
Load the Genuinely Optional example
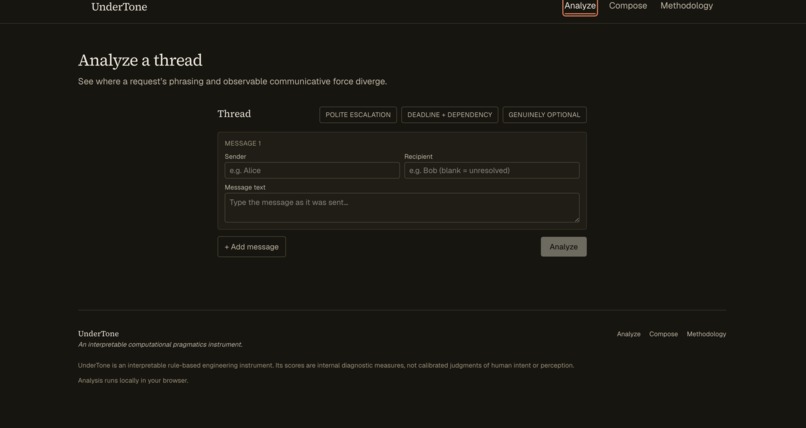point(544,115)
